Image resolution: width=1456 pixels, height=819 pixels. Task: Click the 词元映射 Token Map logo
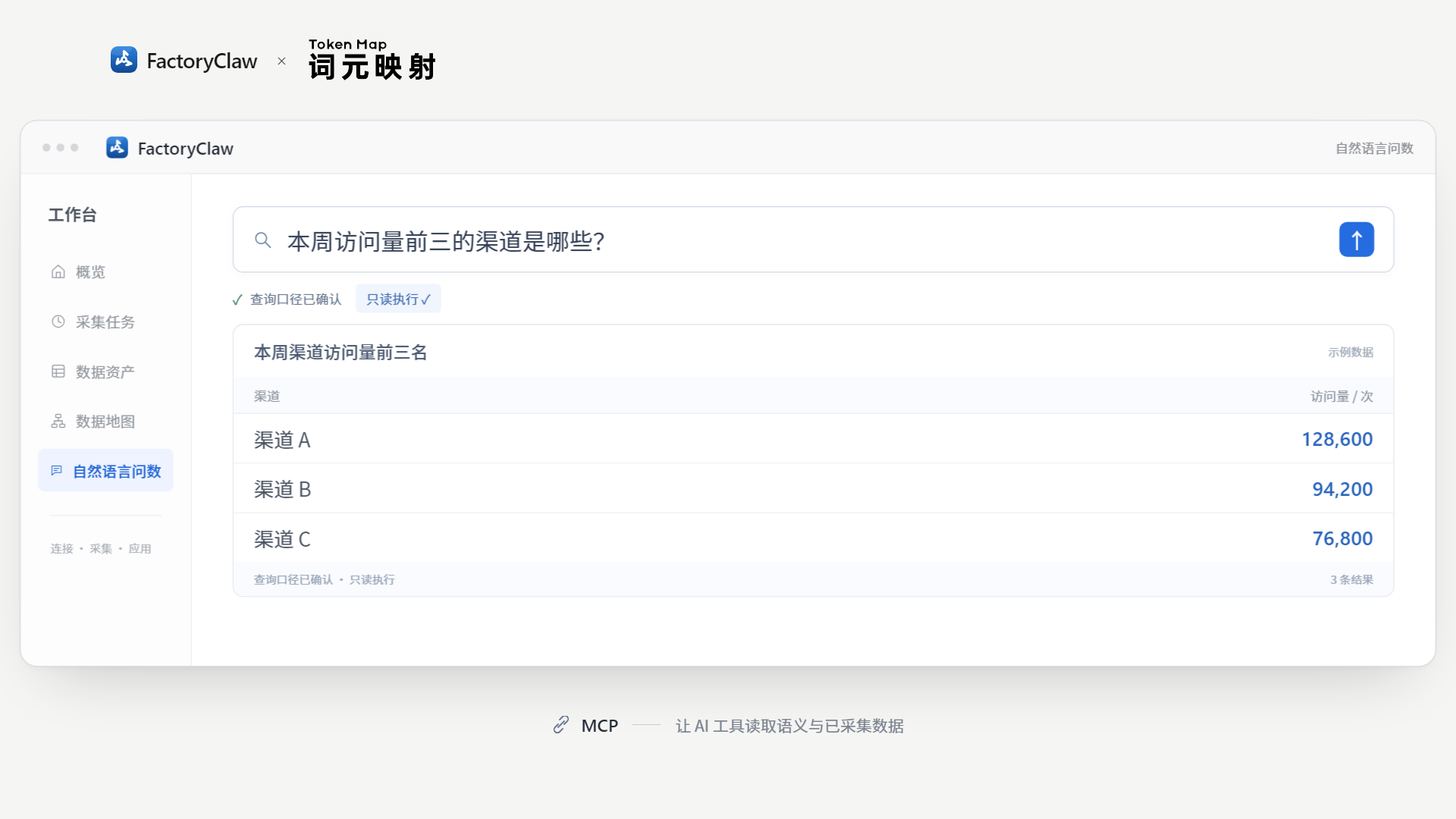[372, 59]
